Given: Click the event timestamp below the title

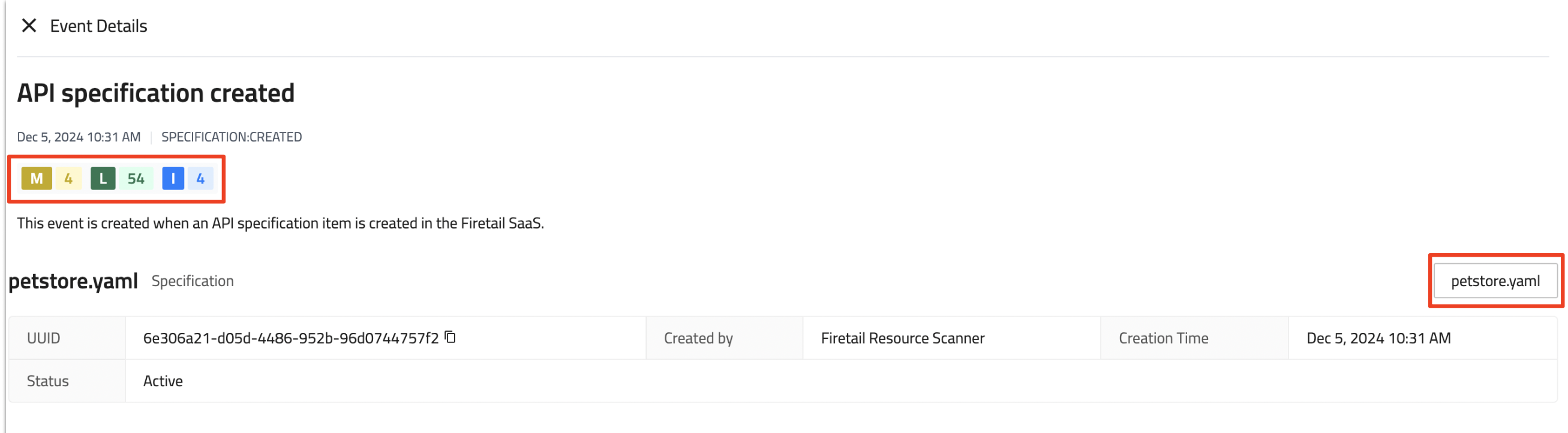Looking at the screenshot, I should point(79,137).
